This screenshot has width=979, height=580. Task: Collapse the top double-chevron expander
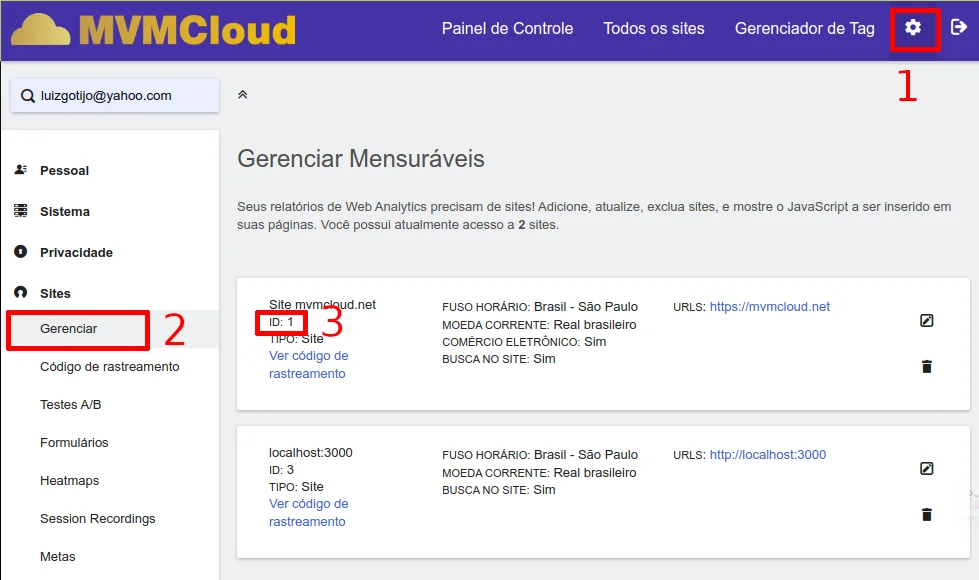[x=242, y=95]
